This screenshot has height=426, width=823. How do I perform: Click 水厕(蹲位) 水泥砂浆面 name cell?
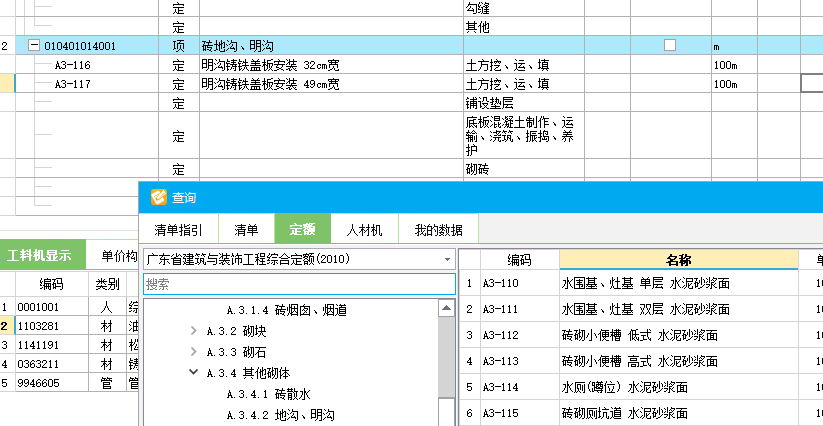pyautogui.click(x=679, y=387)
